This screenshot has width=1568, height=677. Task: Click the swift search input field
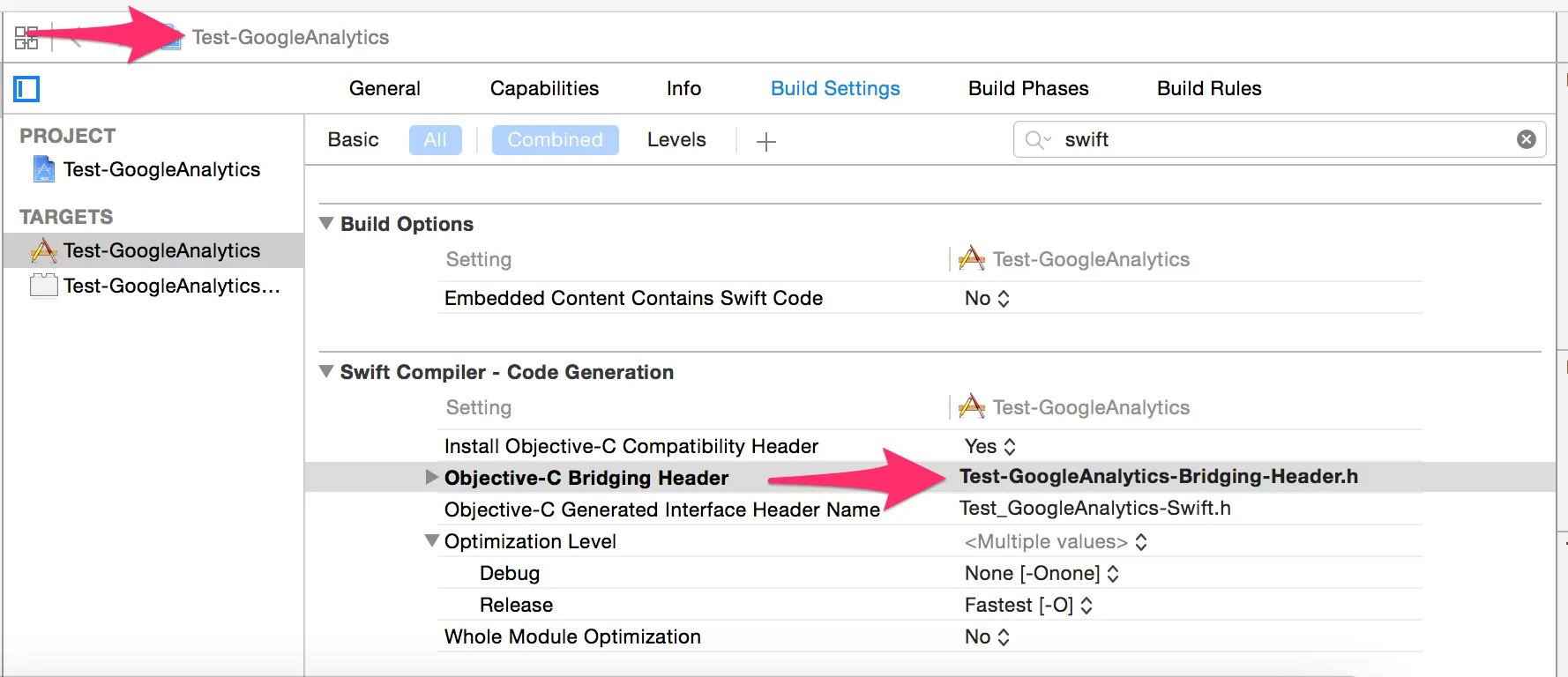(1279, 140)
